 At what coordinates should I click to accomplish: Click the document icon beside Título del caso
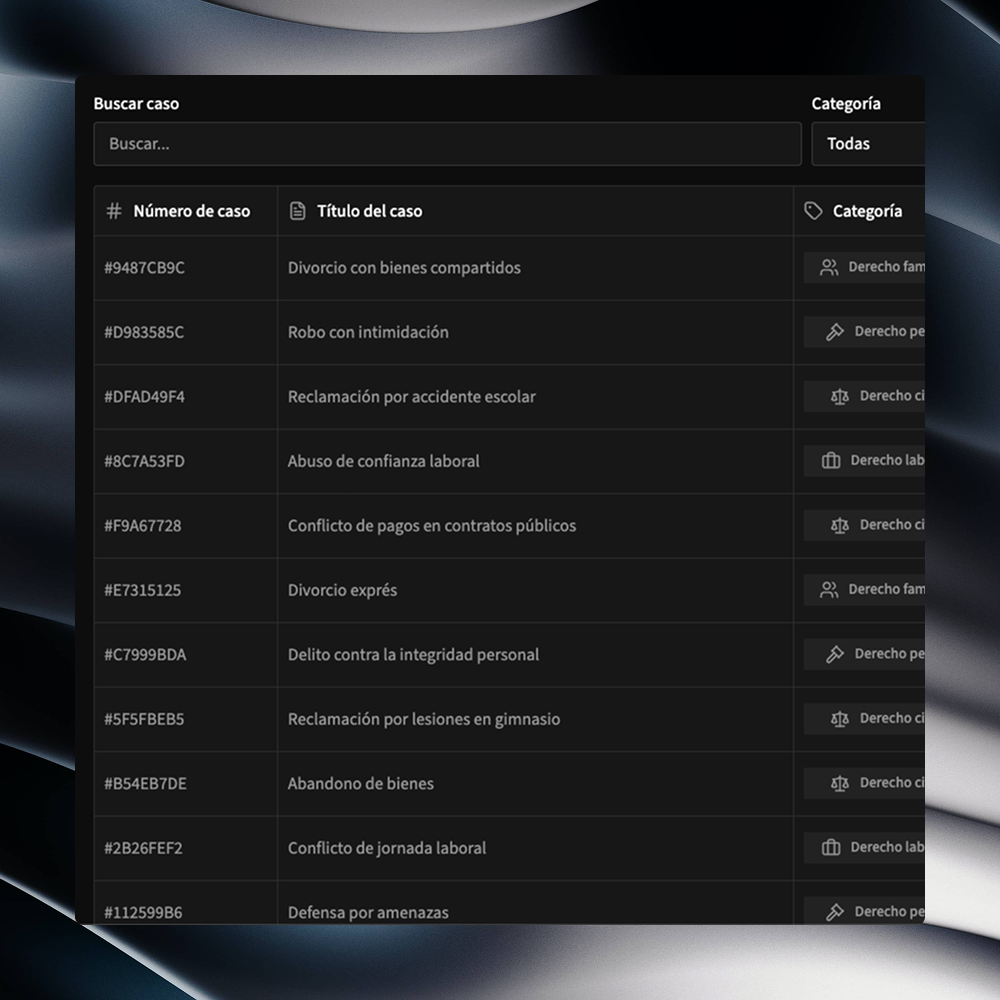(x=297, y=211)
